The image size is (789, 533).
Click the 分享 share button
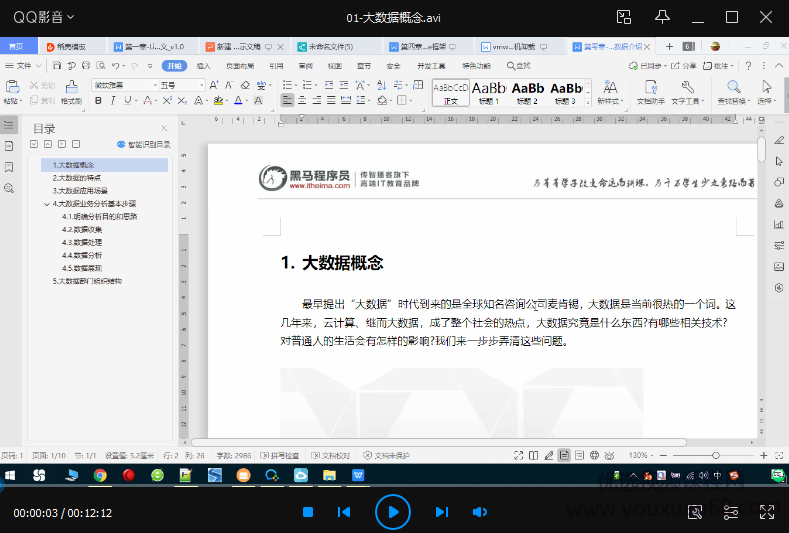[x=684, y=66]
